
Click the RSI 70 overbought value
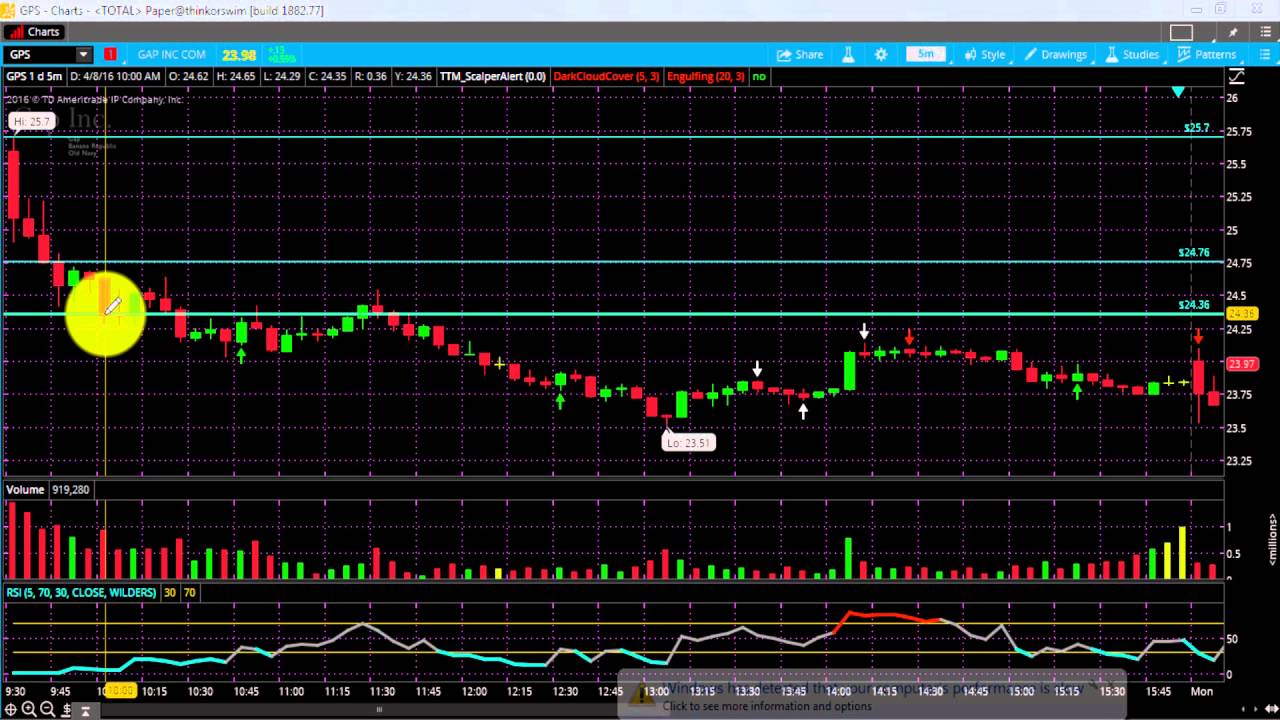click(189, 592)
